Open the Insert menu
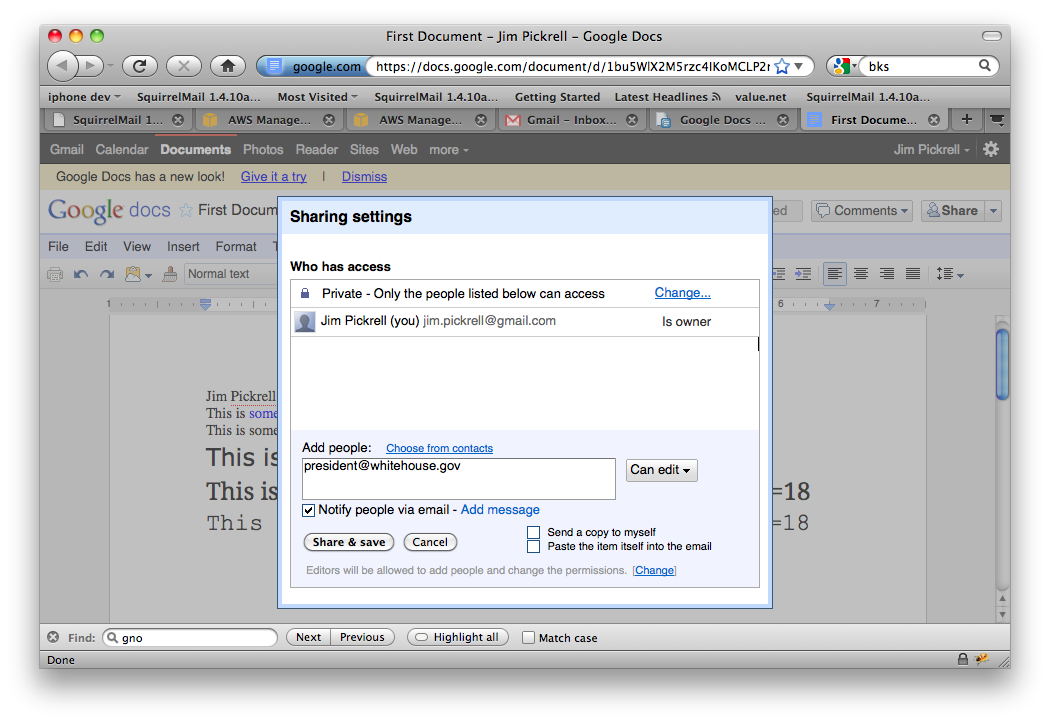This screenshot has height=723, width=1050. [183, 246]
